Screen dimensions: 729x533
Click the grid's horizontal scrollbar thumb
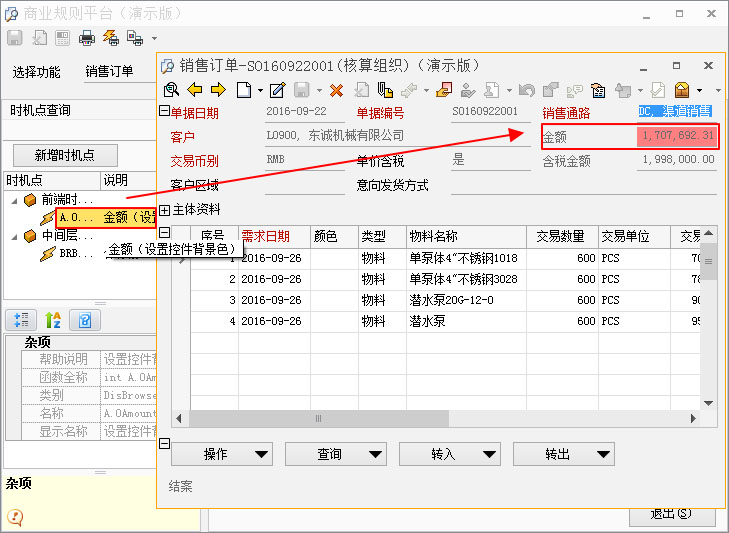click(x=318, y=418)
